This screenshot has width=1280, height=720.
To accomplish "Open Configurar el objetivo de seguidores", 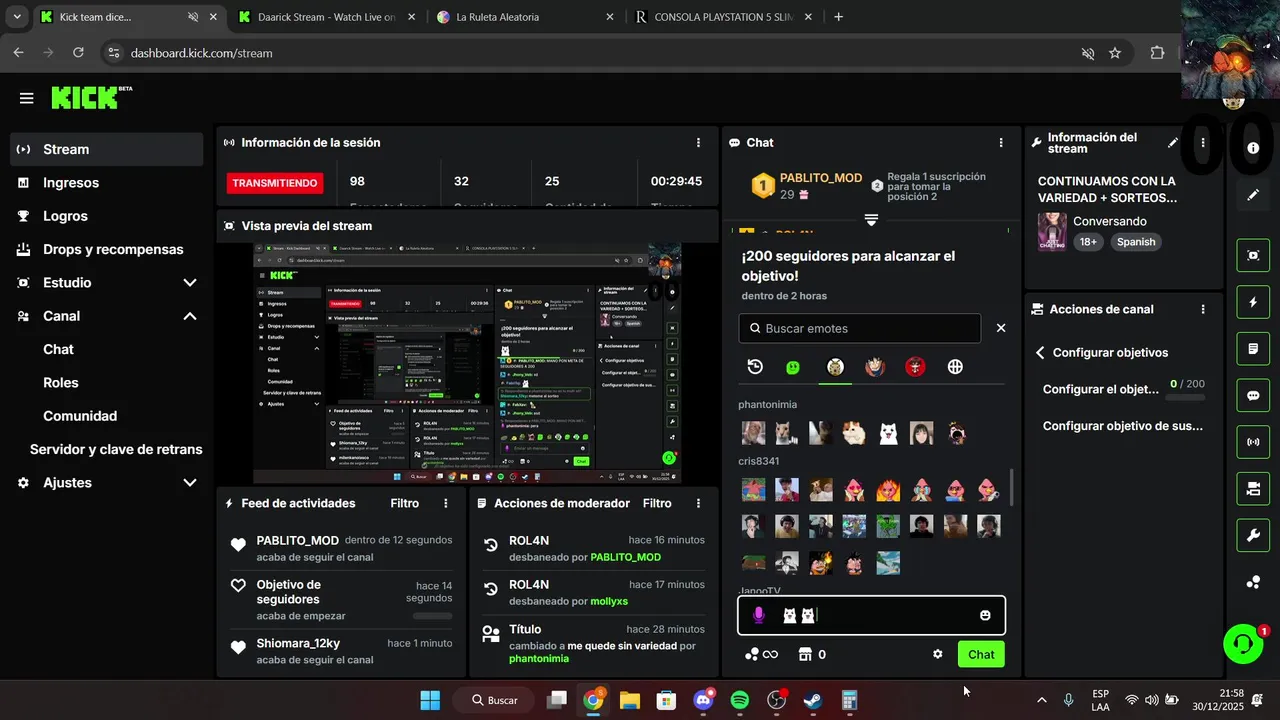I will (x=1100, y=389).
